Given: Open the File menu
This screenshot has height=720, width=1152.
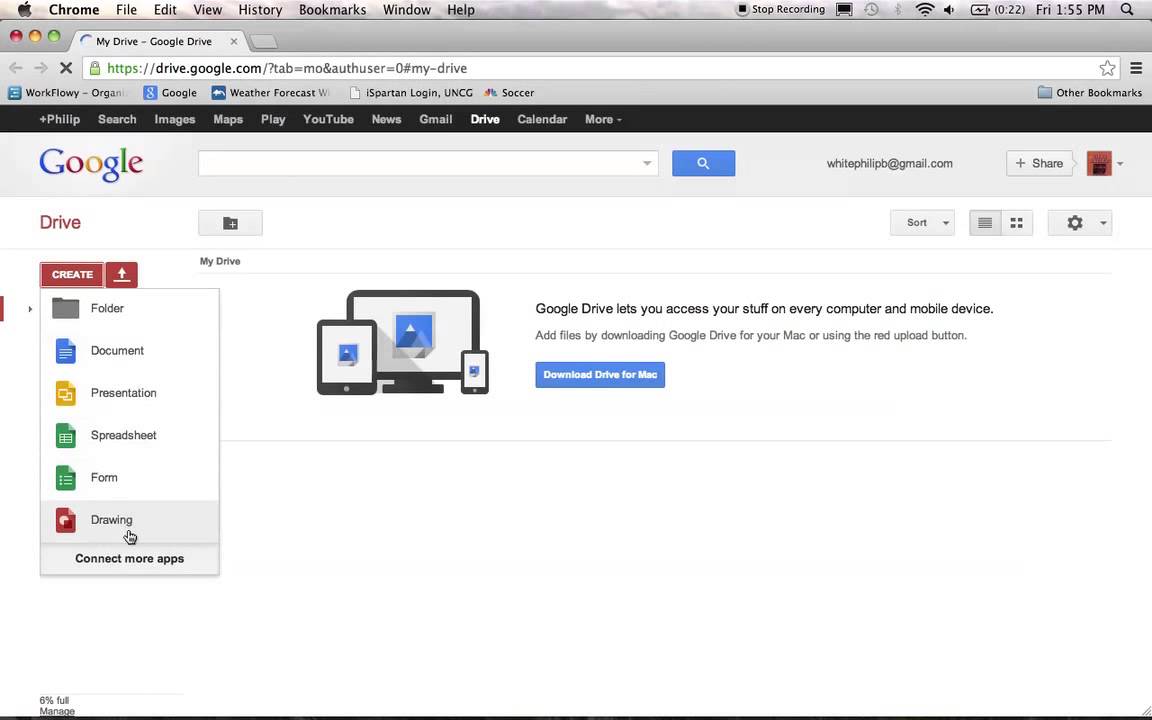Looking at the screenshot, I should 126,10.
